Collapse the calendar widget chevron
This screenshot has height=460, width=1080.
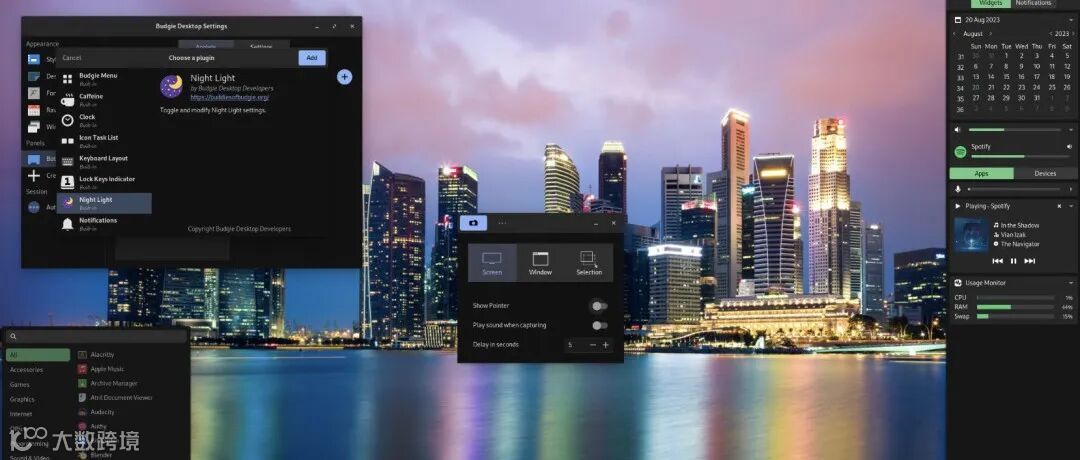1071,20
